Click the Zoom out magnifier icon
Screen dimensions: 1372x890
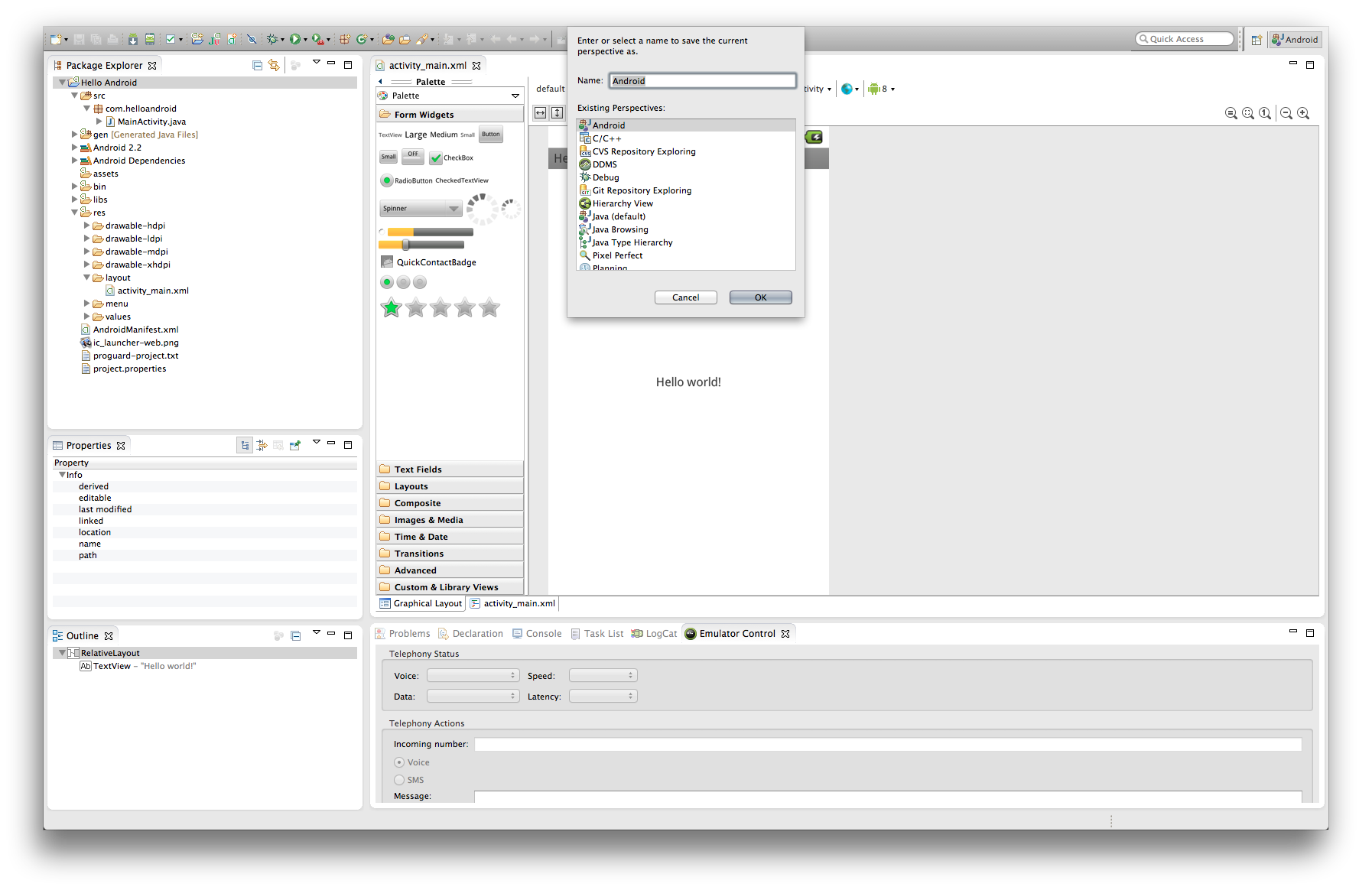(1286, 113)
